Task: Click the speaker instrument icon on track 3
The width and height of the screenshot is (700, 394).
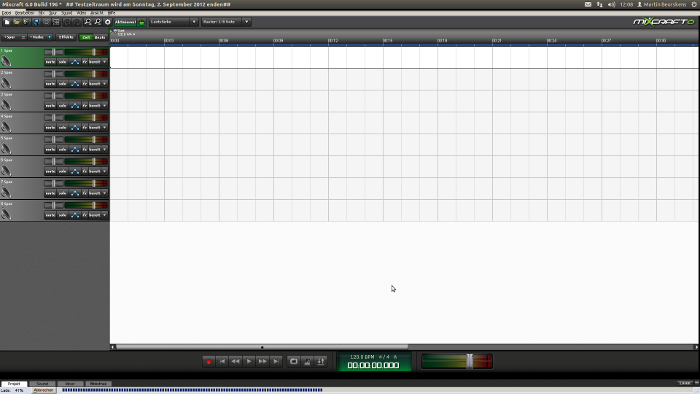Action: 6,105
